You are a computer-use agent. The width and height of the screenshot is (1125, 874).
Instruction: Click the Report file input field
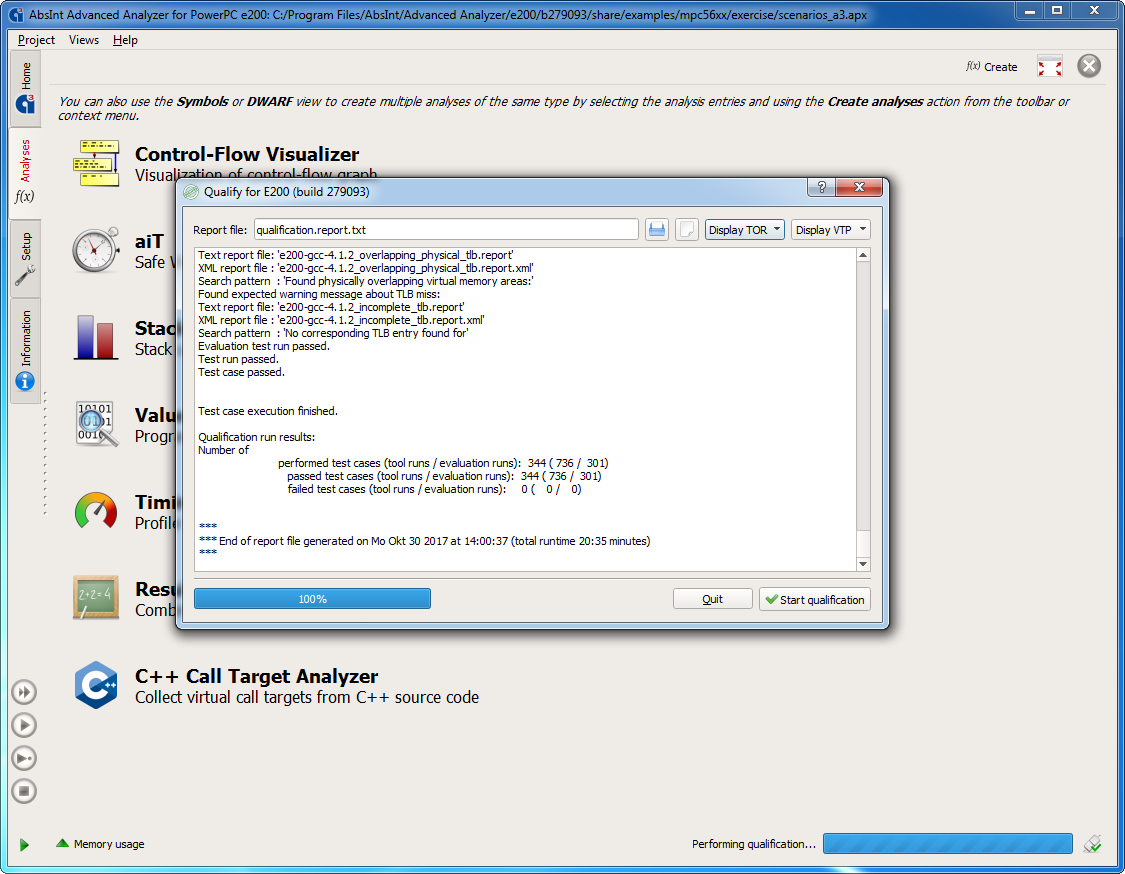(x=446, y=230)
